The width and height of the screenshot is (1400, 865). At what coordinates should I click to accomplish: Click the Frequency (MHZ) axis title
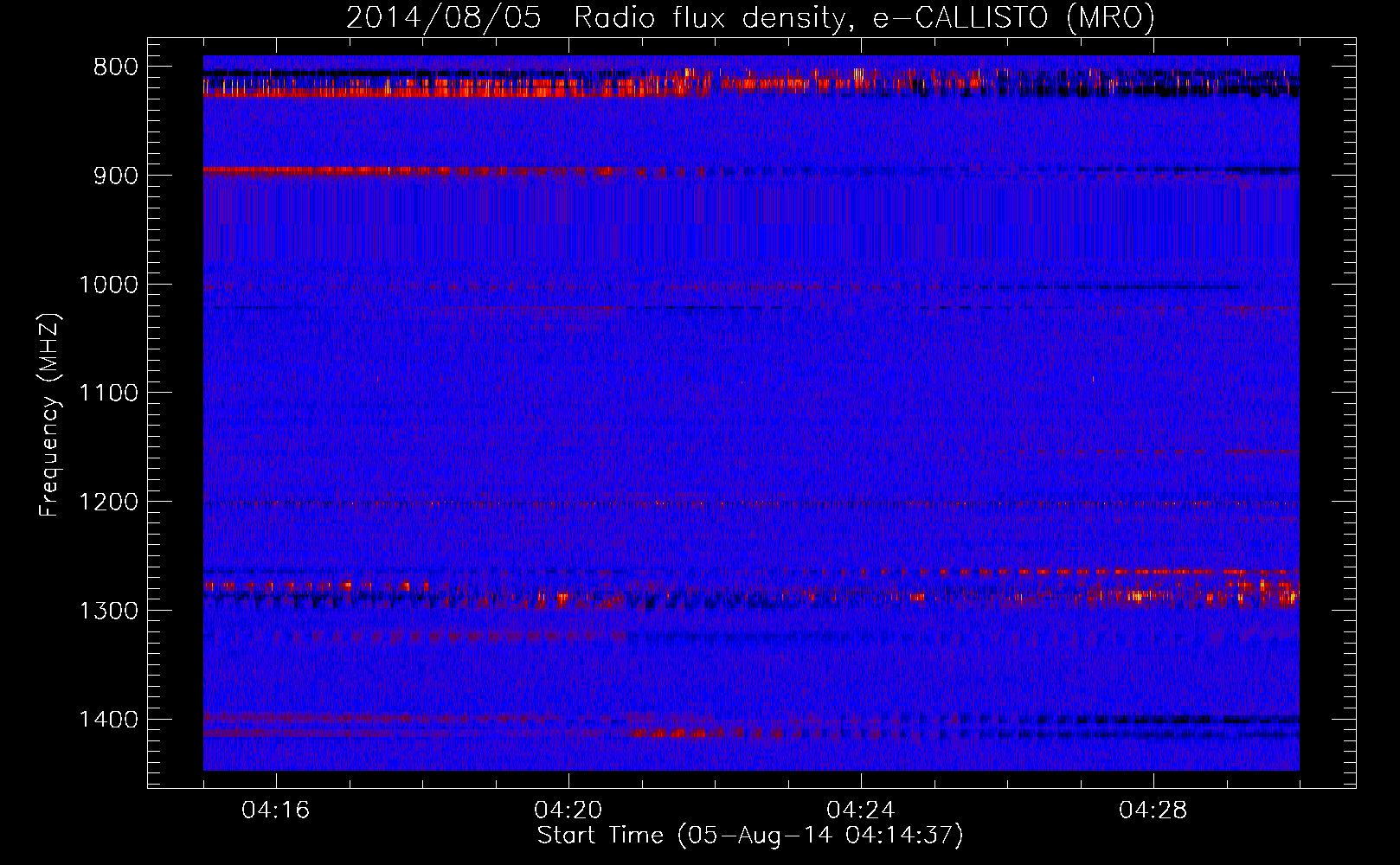pyautogui.click(x=50, y=415)
